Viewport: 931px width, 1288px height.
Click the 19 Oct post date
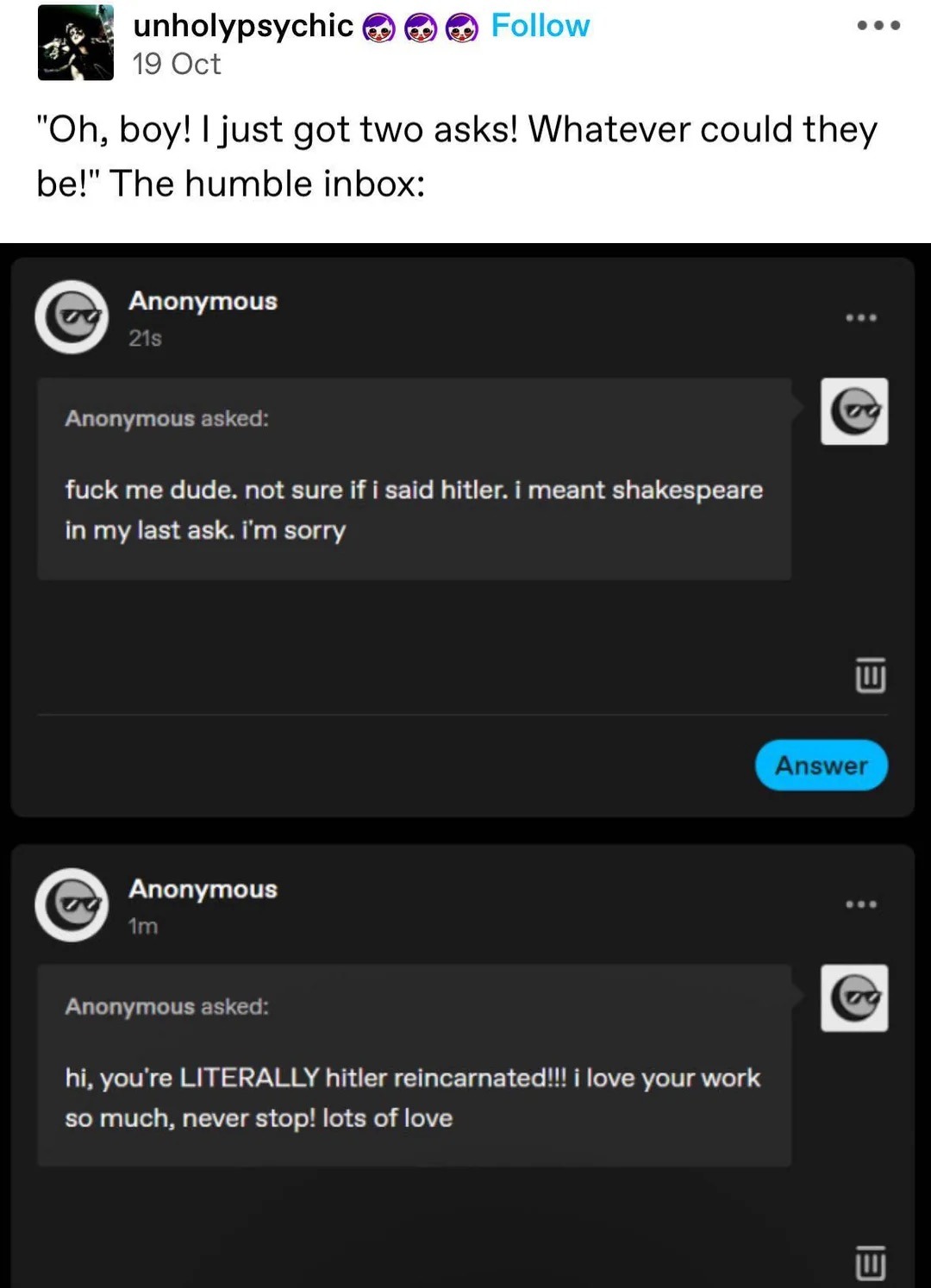point(177,64)
